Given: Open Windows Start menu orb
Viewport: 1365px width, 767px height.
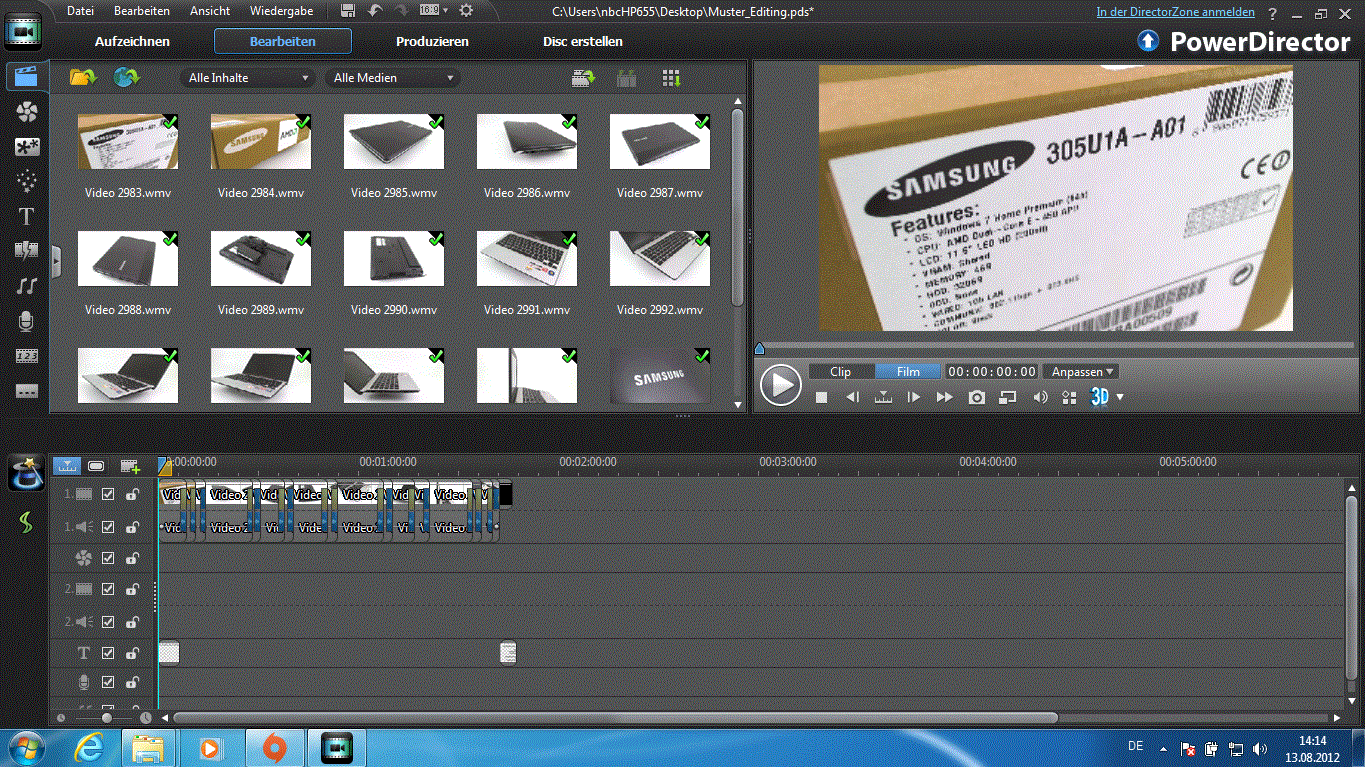Looking at the screenshot, I should [x=26, y=747].
